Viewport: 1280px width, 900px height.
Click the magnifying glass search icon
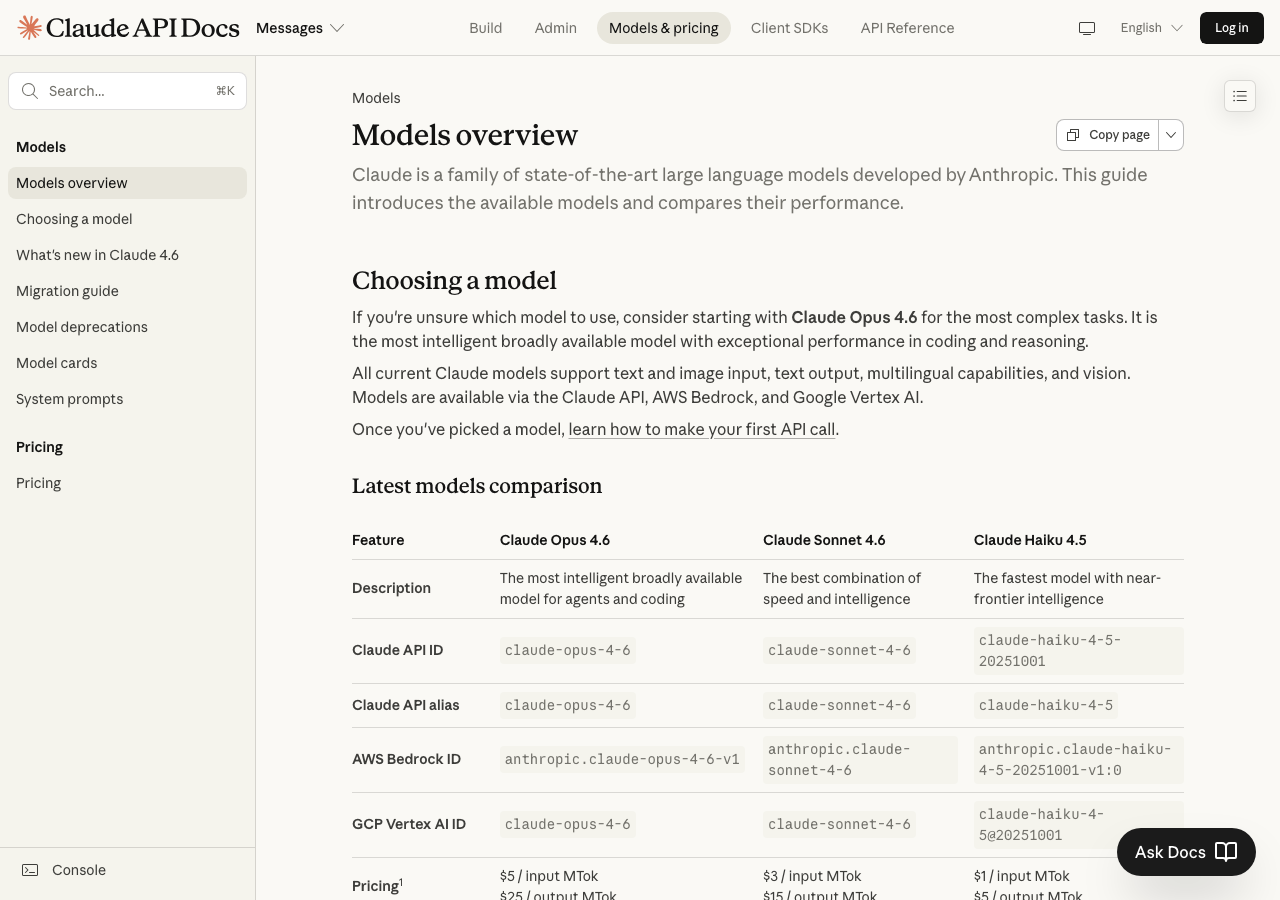pyautogui.click(x=30, y=91)
